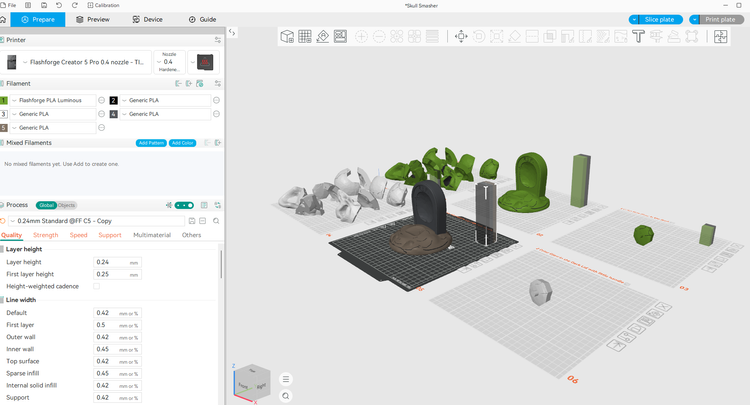This screenshot has height=405, width=750.
Task: Click the Auto orient toolbar icon
Action: pos(323,36)
